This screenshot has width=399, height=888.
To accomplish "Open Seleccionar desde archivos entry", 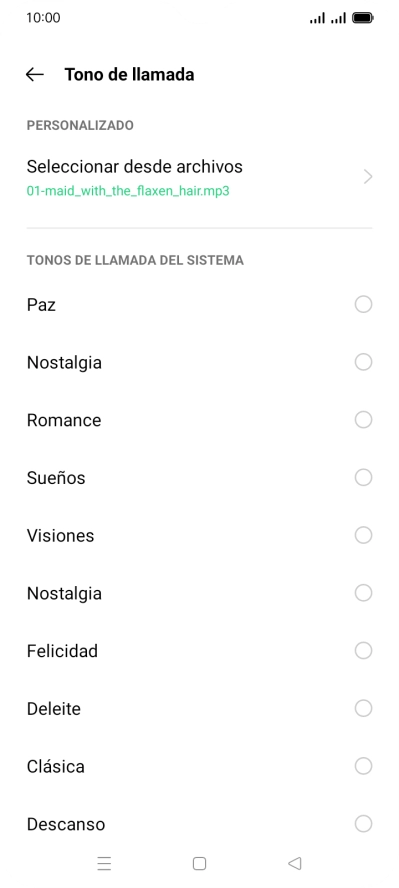I will 199,177.
